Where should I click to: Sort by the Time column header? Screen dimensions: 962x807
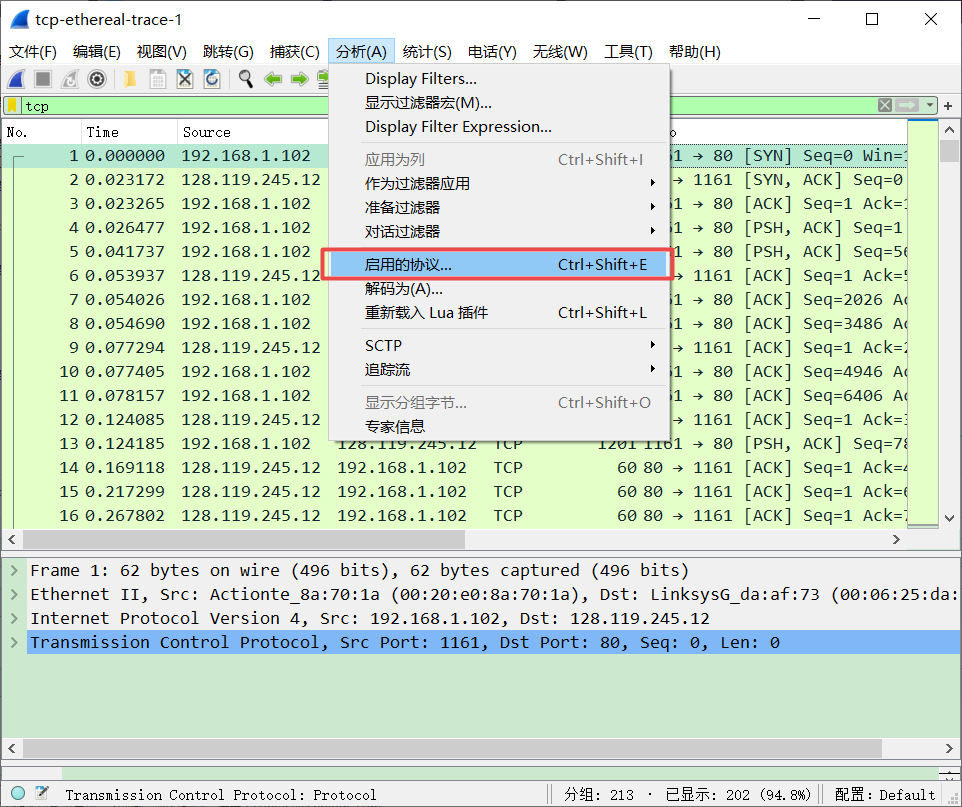point(129,132)
